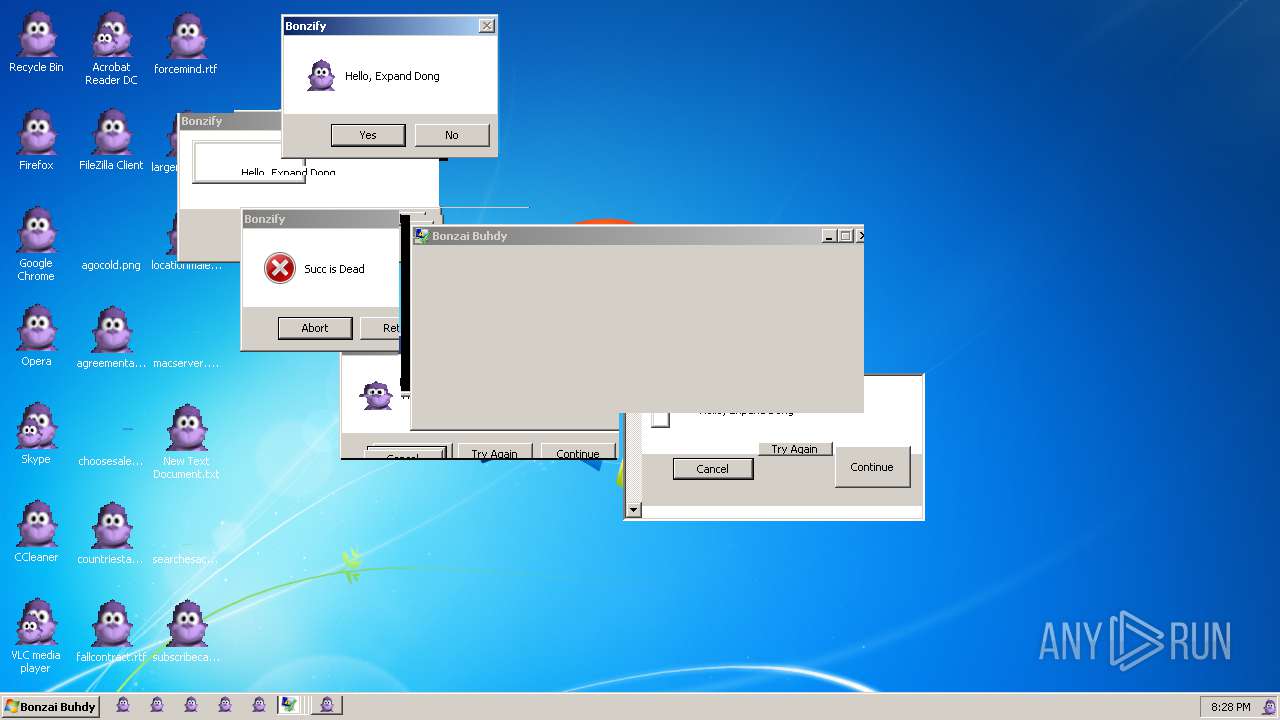Close the Hello, Expand Dong Bonzify dialog
The width and height of the screenshot is (1280, 720).
click(486, 26)
